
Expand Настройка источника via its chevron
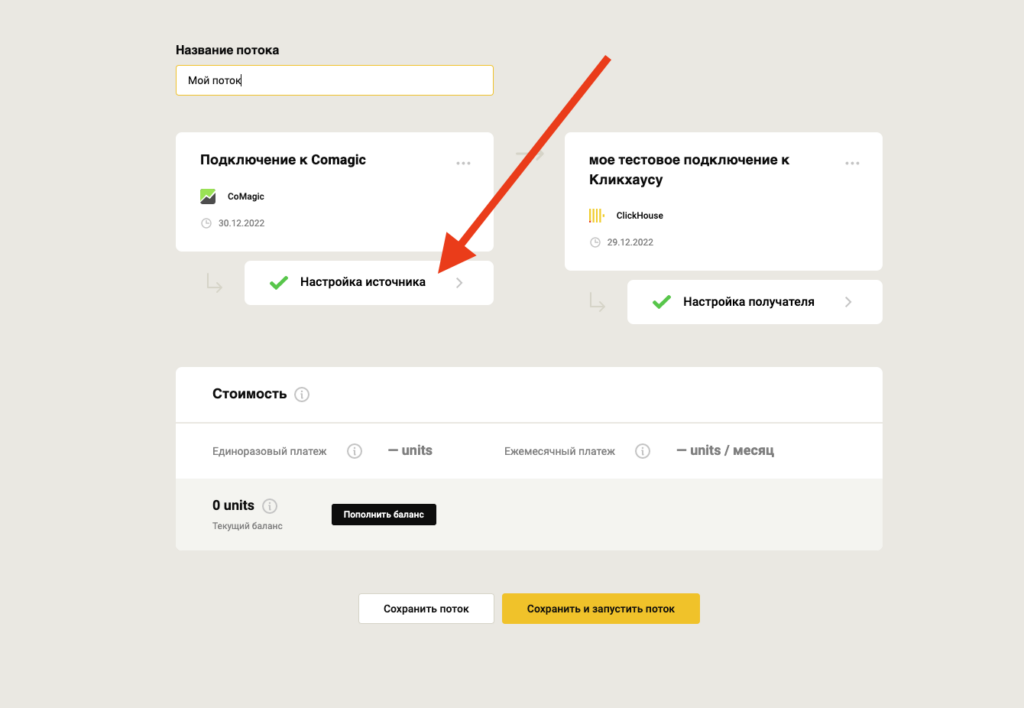459,283
